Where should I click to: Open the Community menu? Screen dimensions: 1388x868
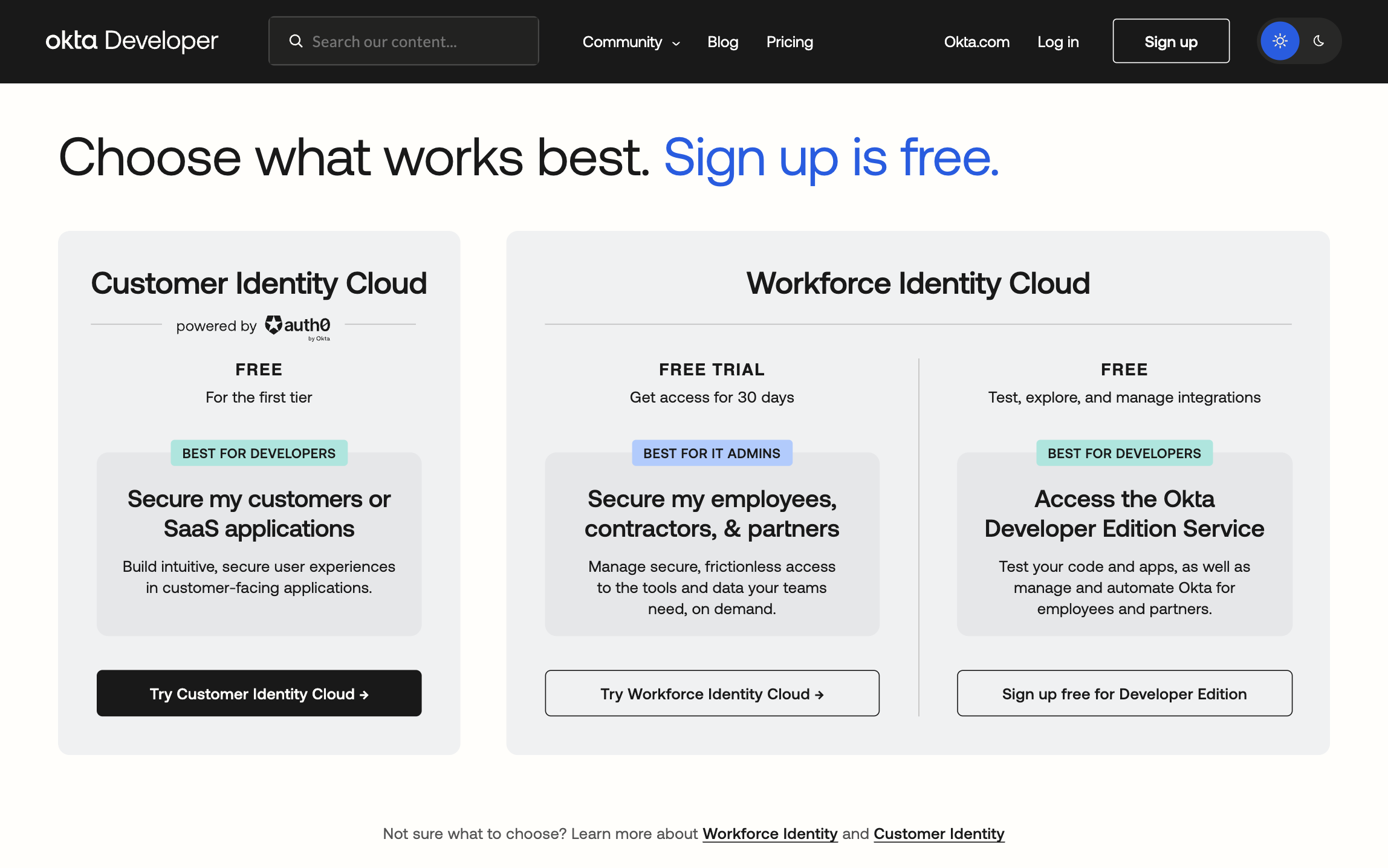(622, 42)
